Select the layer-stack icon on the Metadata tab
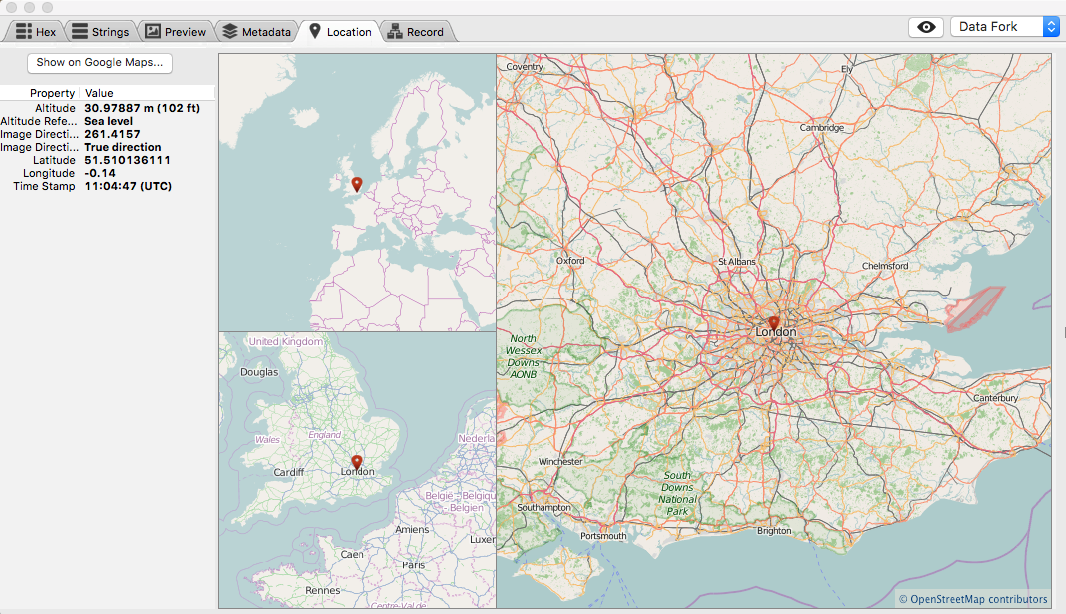The height and width of the screenshot is (614, 1066). pyautogui.click(x=228, y=31)
